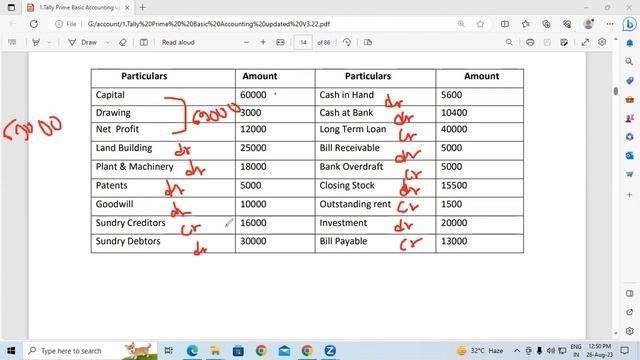Open the Highlight color dropdown arrow
Viewport: 640px width, 360px height.
(x=49, y=42)
